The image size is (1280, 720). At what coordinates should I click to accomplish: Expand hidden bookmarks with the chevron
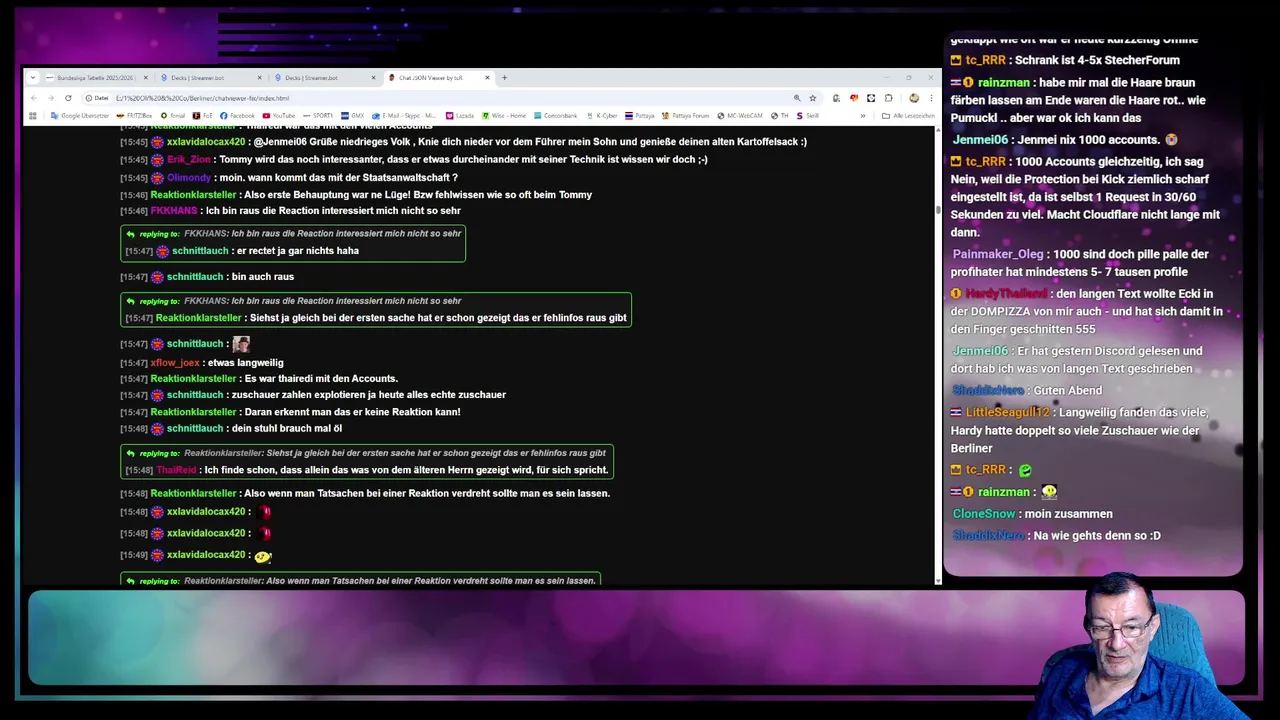(863, 115)
